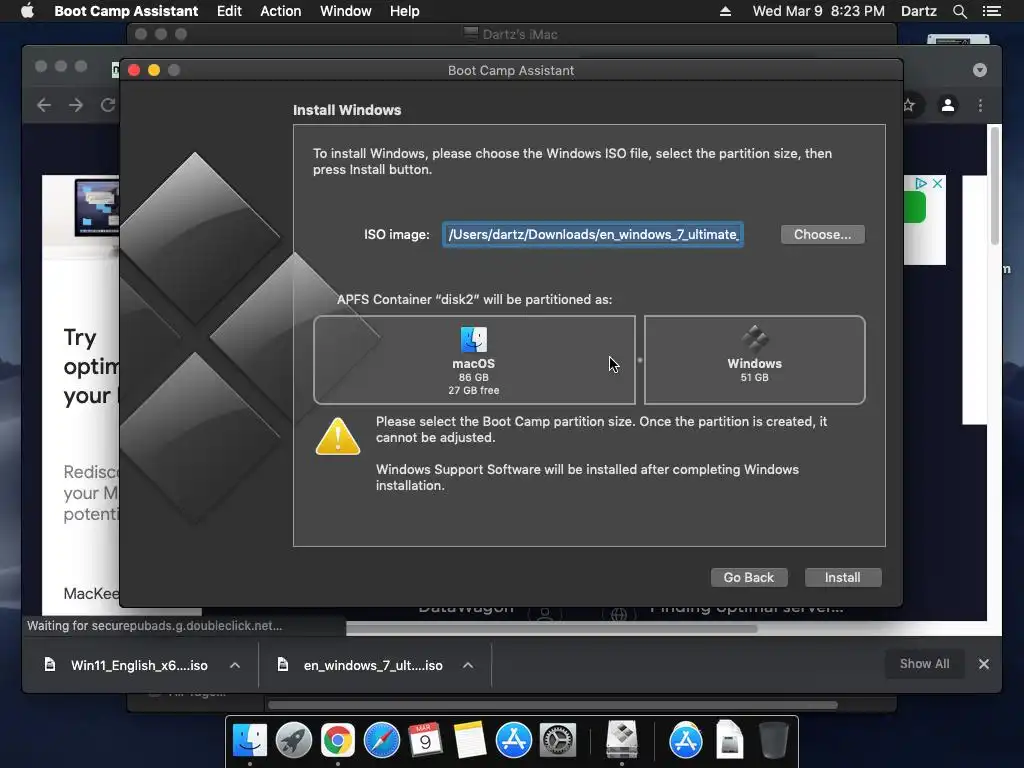Open the Action menu
1024x768 pixels.
point(281,11)
